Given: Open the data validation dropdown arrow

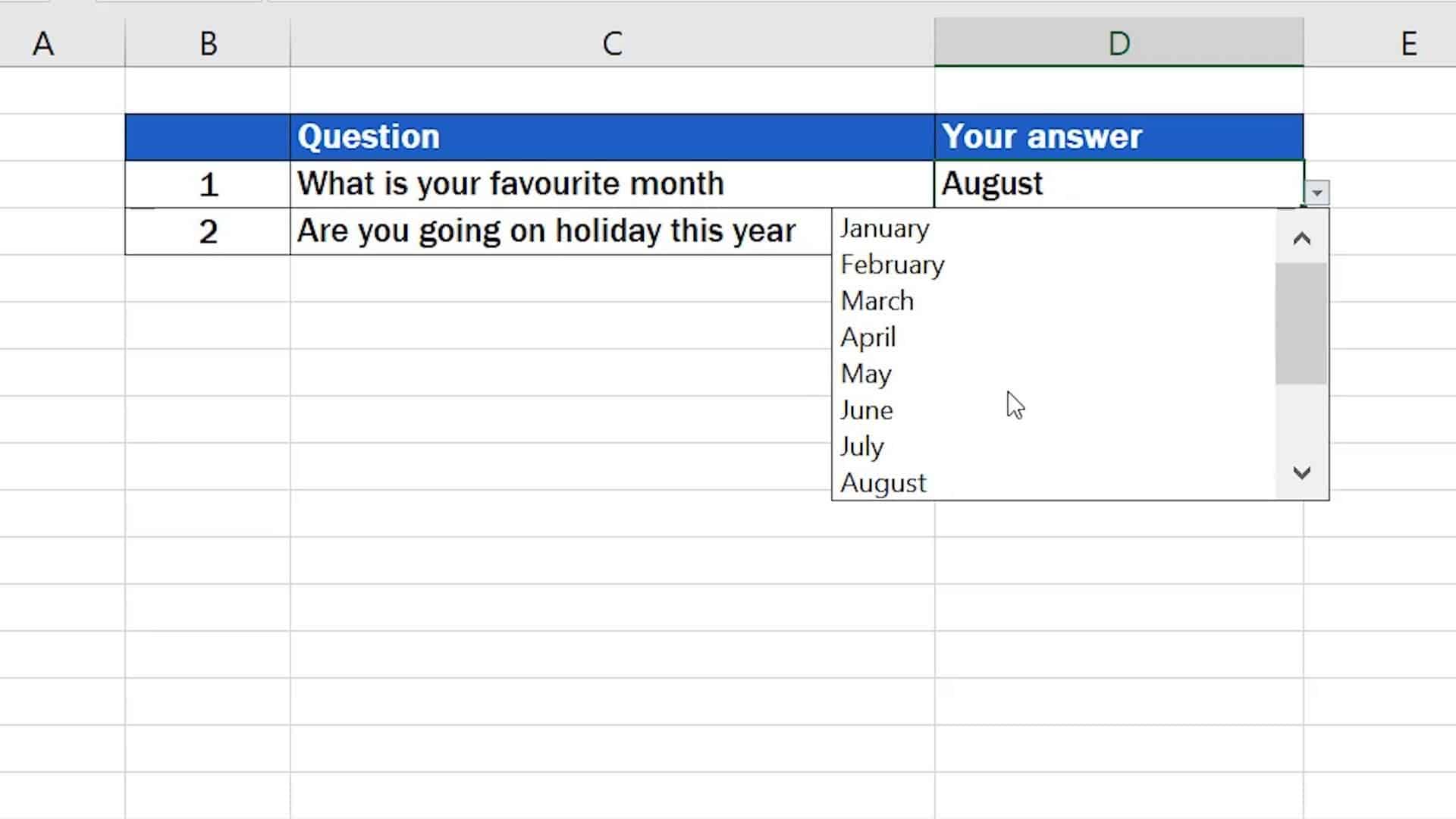Looking at the screenshot, I should pos(1317,192).
